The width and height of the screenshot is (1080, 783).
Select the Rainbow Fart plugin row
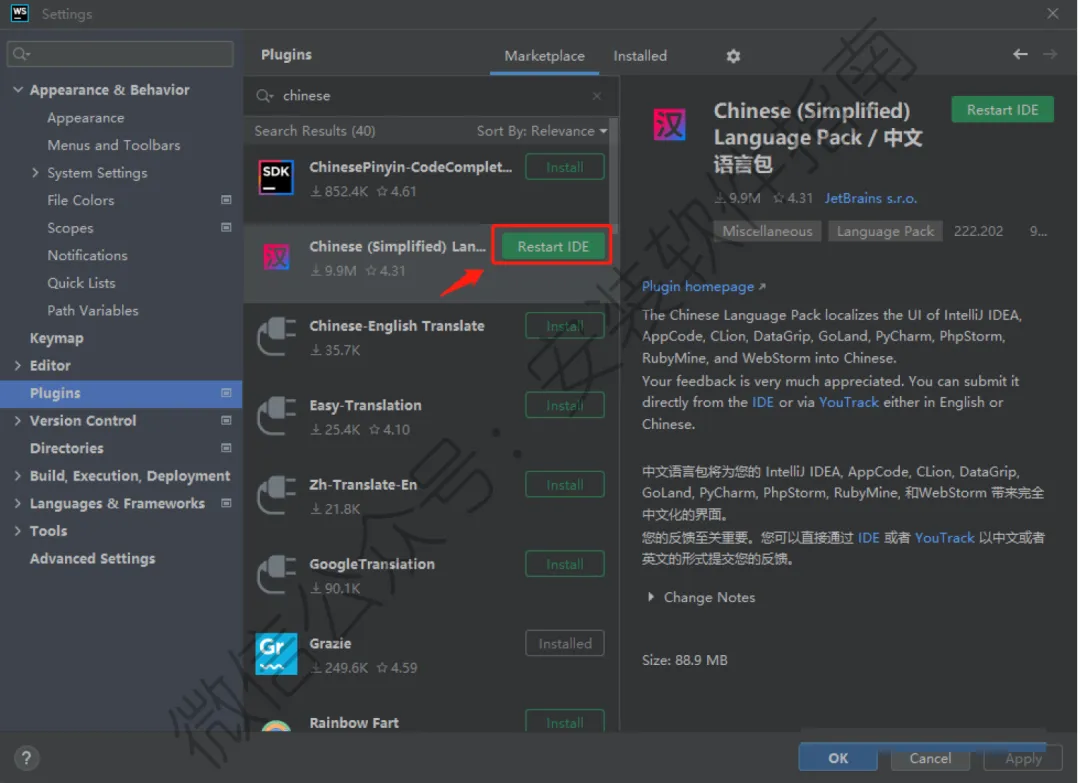click(430, 722)
